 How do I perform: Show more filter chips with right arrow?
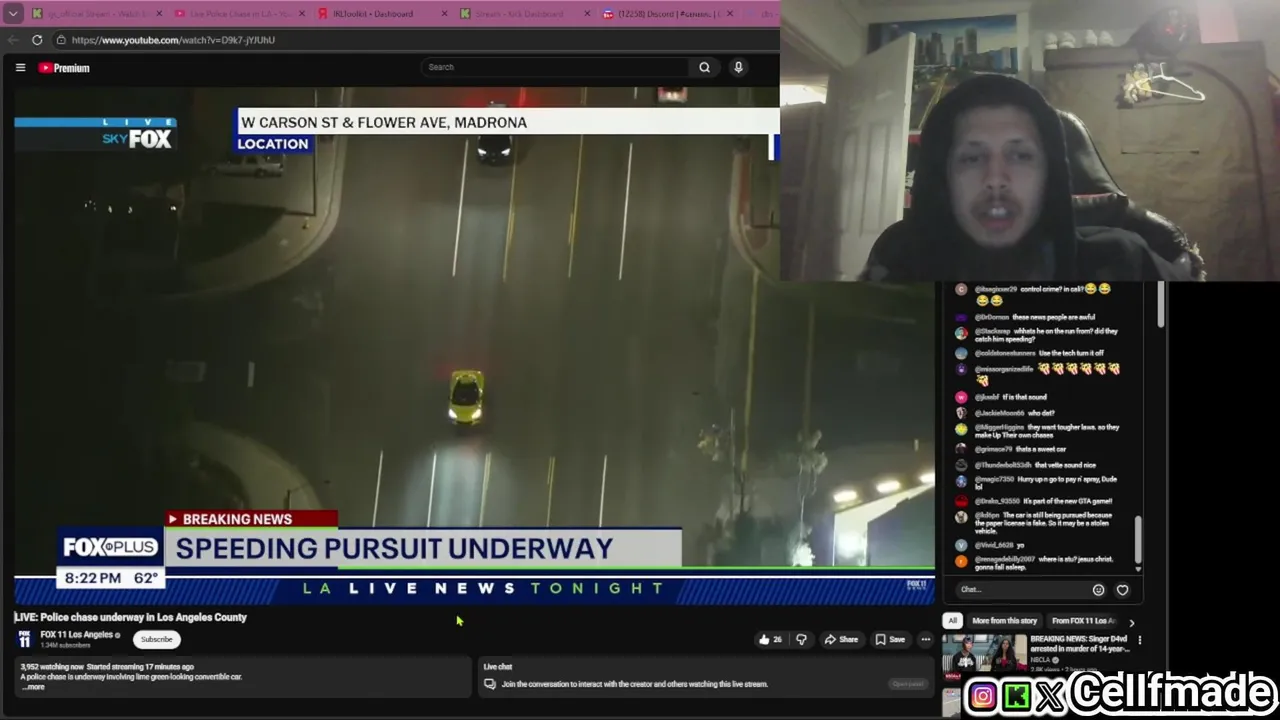1131,622
